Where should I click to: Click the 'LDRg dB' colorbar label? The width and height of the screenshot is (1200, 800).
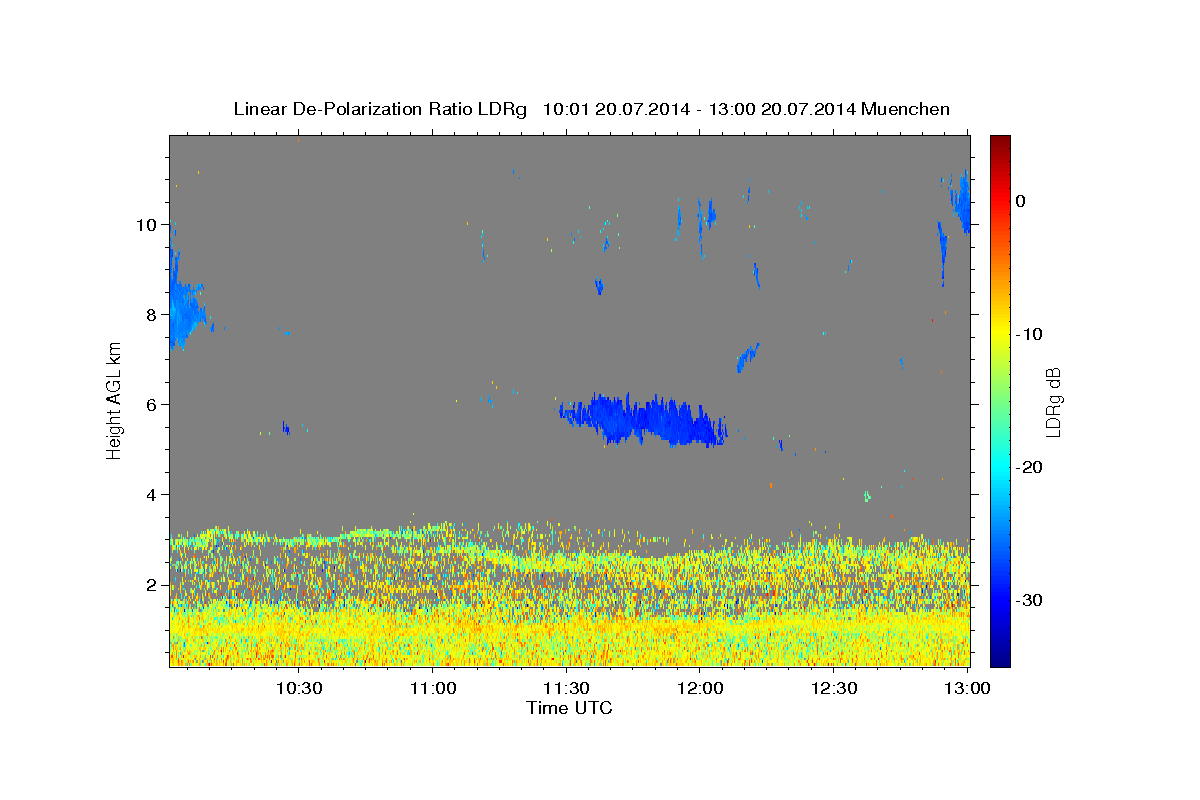[x=1053, y=401]
